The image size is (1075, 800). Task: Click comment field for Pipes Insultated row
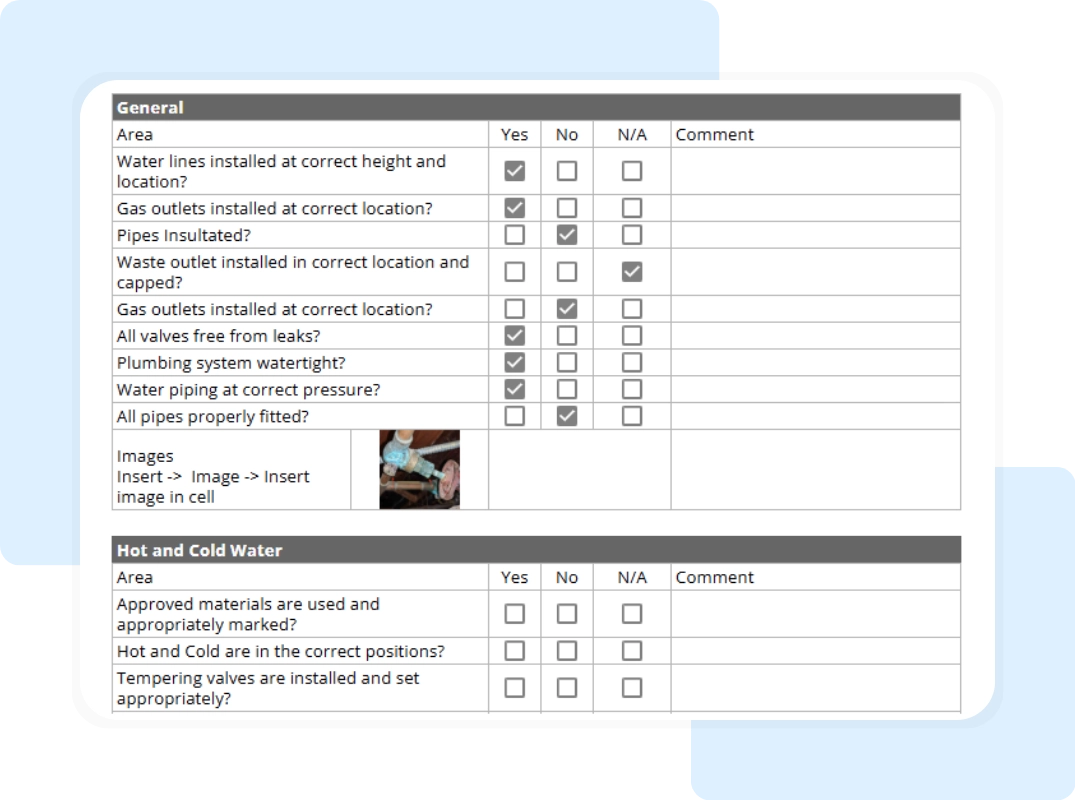pyautogui.click(x=814, y=234)
